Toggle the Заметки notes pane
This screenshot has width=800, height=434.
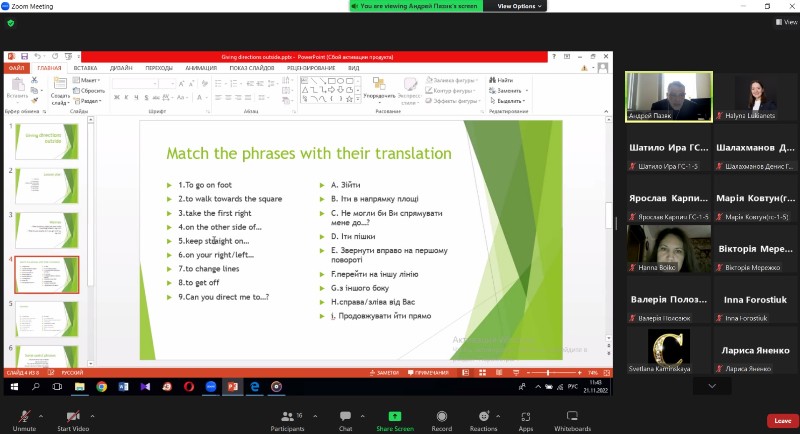tap(384, 373)
